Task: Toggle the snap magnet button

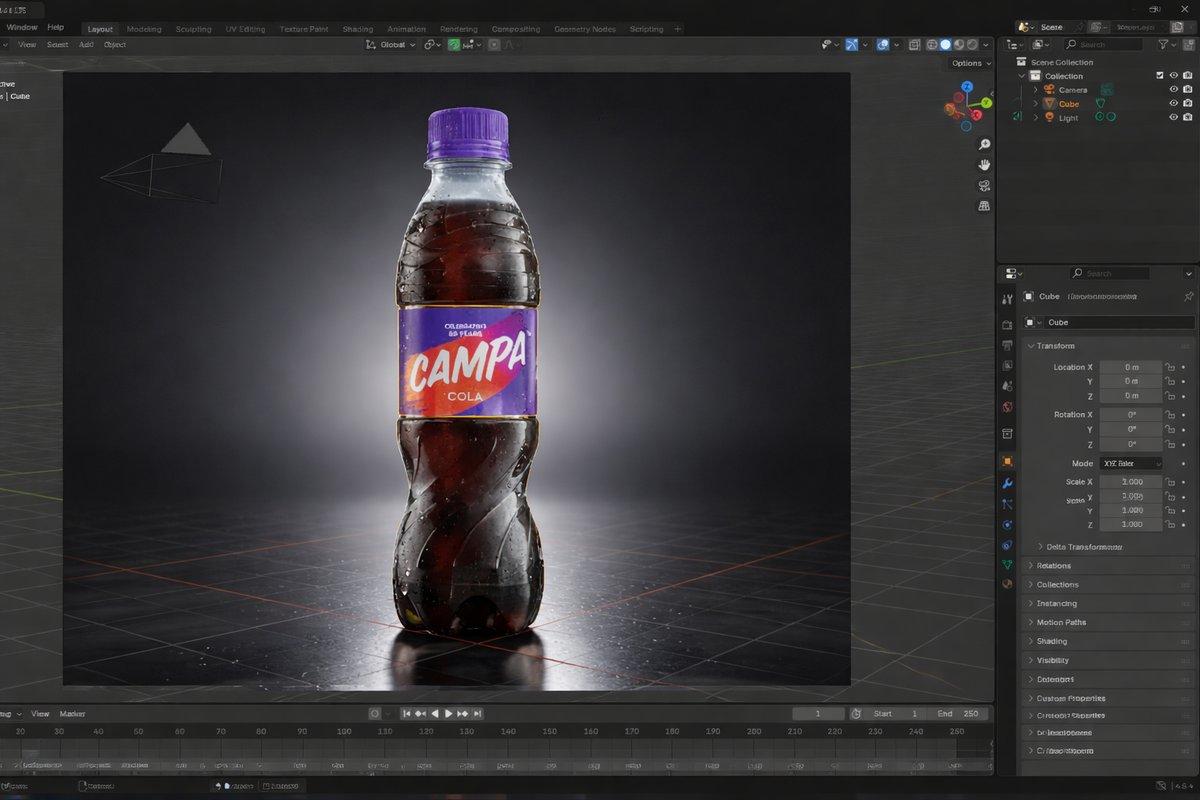Action: coord(455,44)
